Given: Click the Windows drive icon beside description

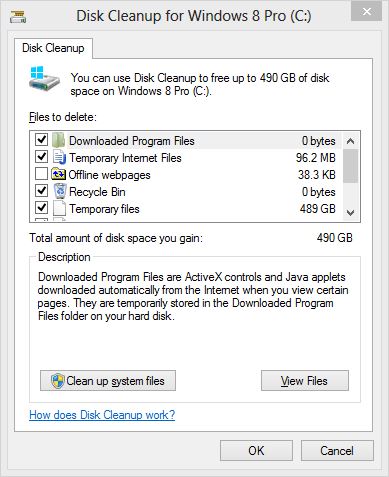Looking at the screenshot, I should click(44, 81).
